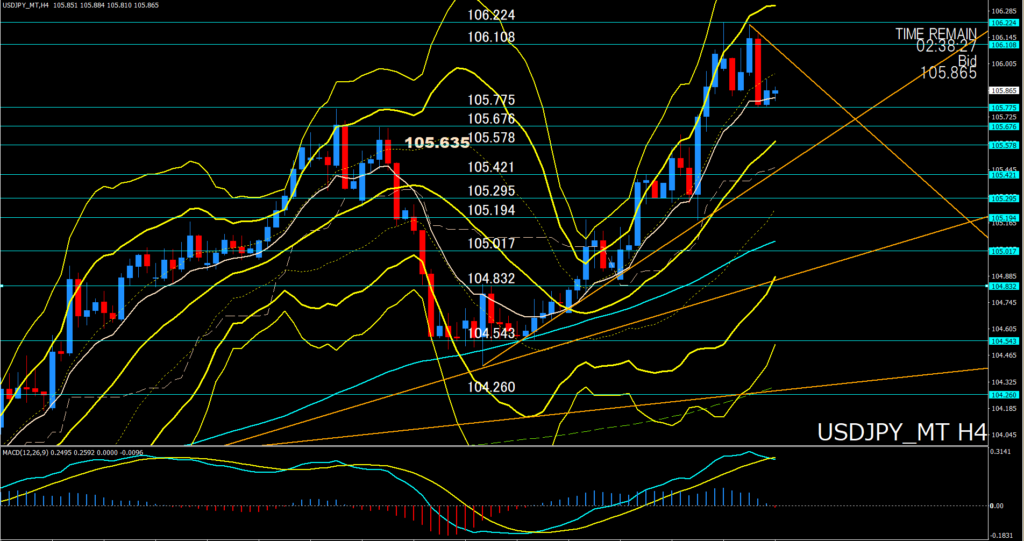Image resolution: width=1024 pixels, height=541 pixels.
Task: Select the 104.885 tick on price axis
Action: pos(1002,276)
